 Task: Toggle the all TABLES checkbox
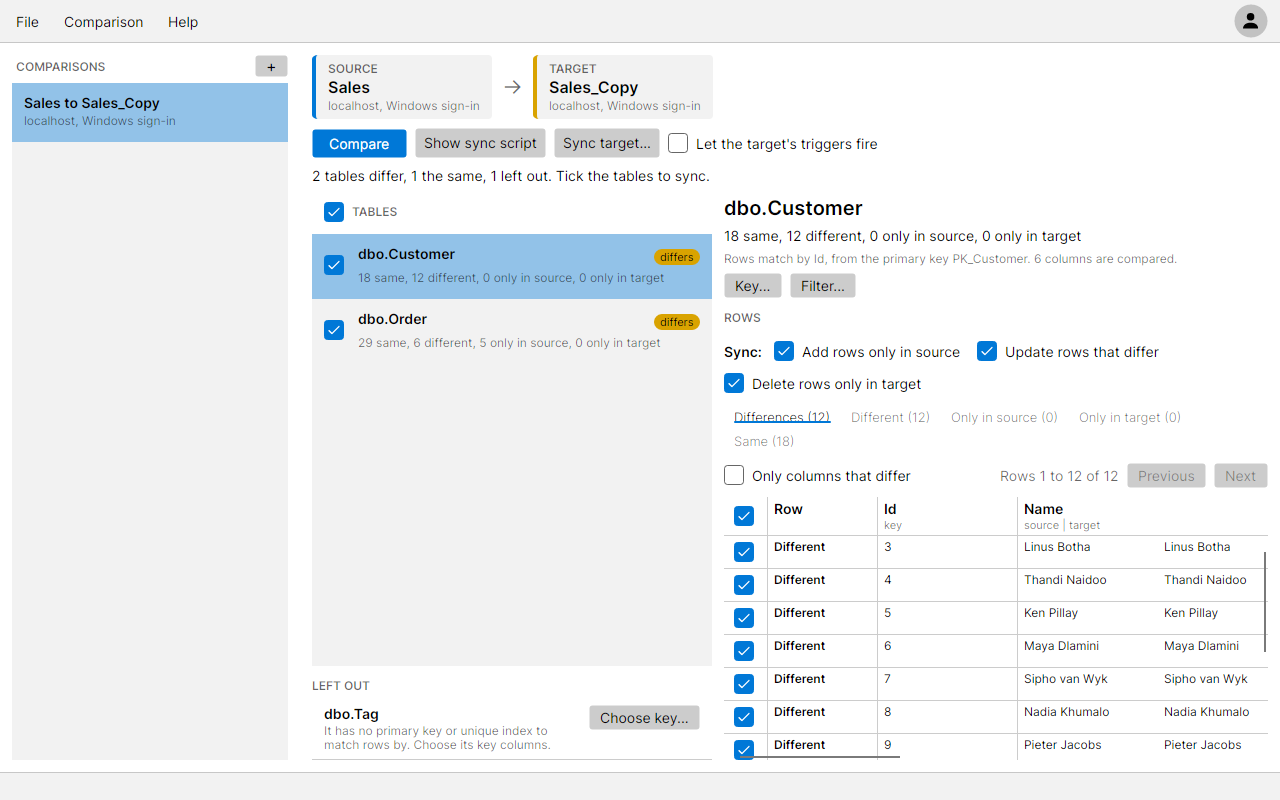click(334, 212)
